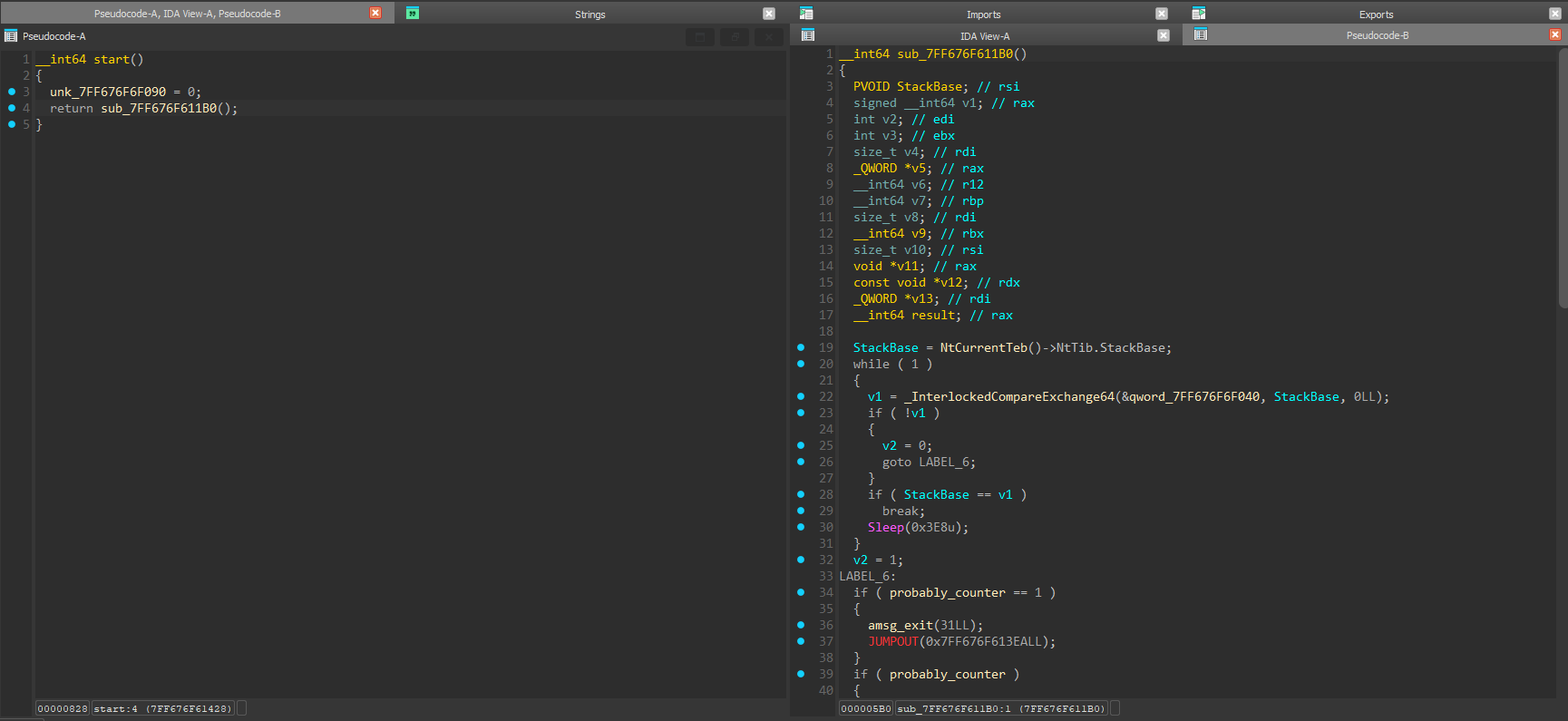The height and width of the screenshot is (721, 1568).
Task: Click Pseudocode-B vertical scrollbar thumb
Action: coord(1563,177)
